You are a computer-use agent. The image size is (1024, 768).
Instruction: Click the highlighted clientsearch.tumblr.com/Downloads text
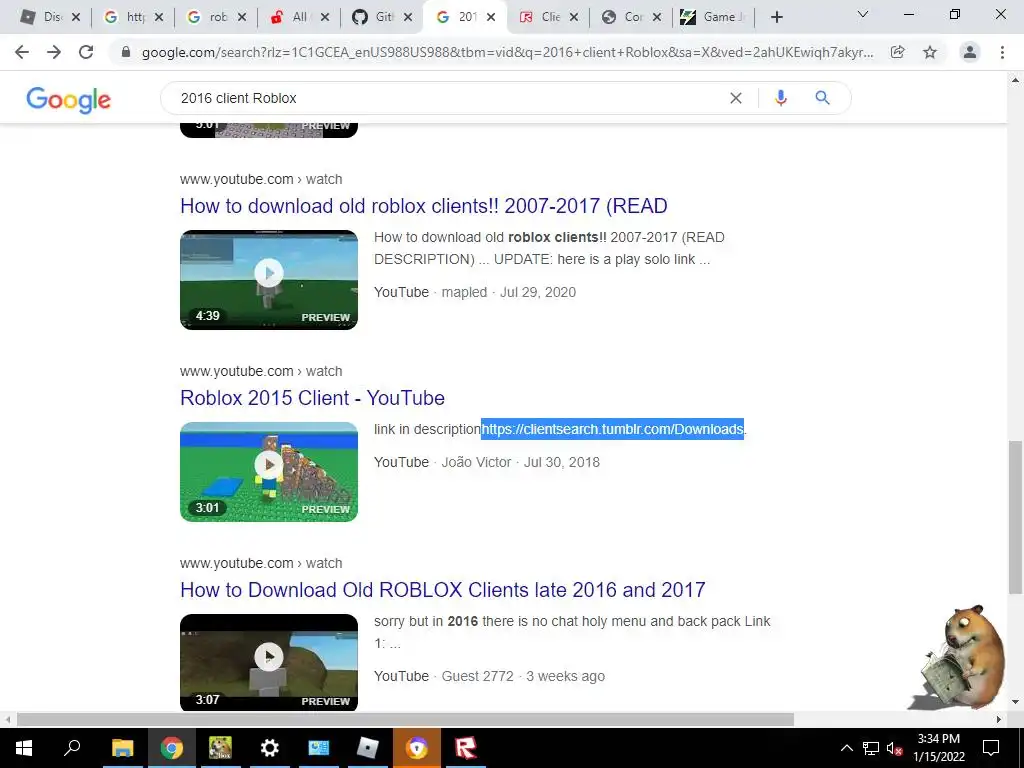click(613, 429)
